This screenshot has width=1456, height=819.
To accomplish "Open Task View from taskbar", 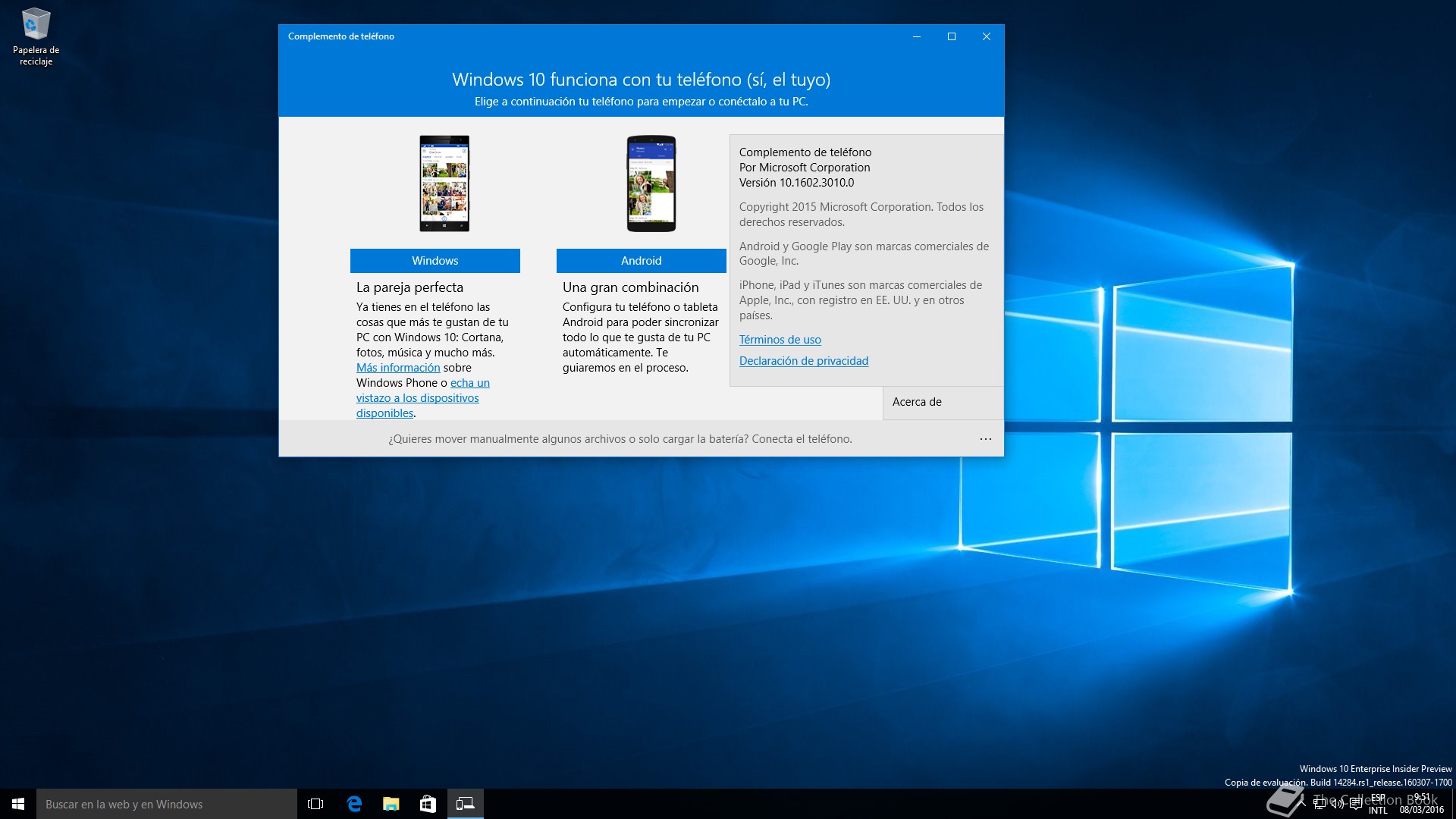I will click(x=315, y=804).
